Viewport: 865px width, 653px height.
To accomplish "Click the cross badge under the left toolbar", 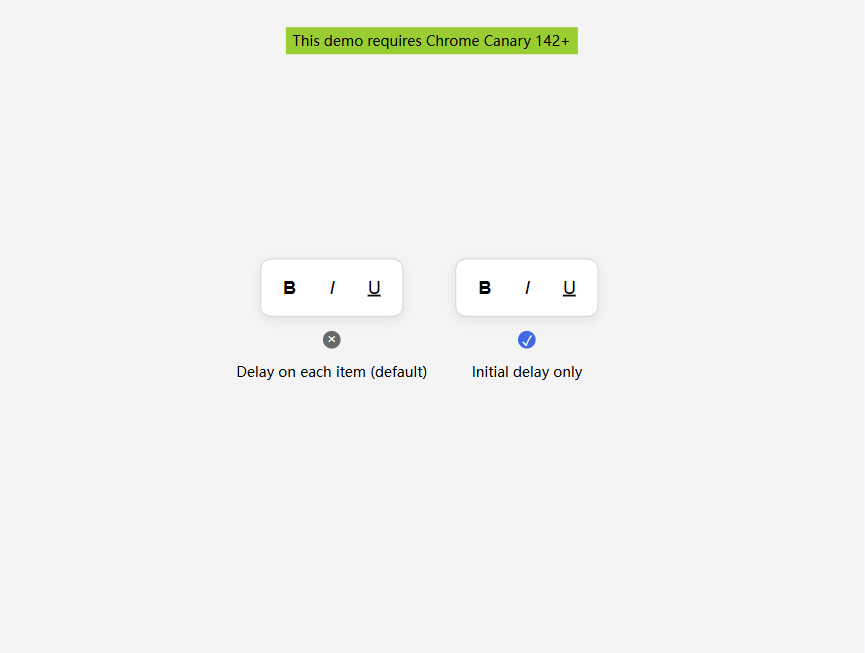I will coord(332,340).
